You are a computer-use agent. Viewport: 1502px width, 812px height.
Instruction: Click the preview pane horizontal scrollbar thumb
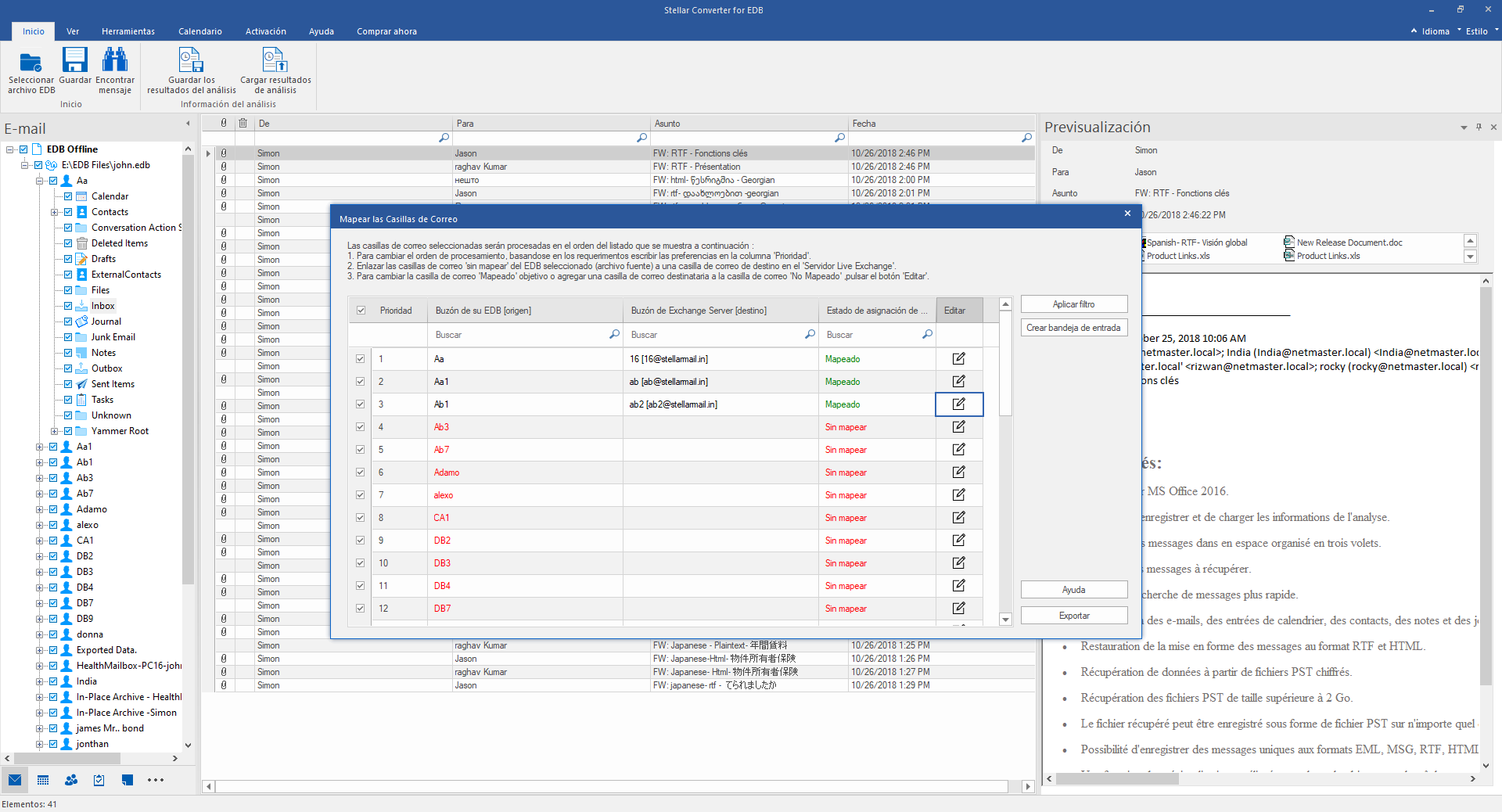coord(1117,779)
